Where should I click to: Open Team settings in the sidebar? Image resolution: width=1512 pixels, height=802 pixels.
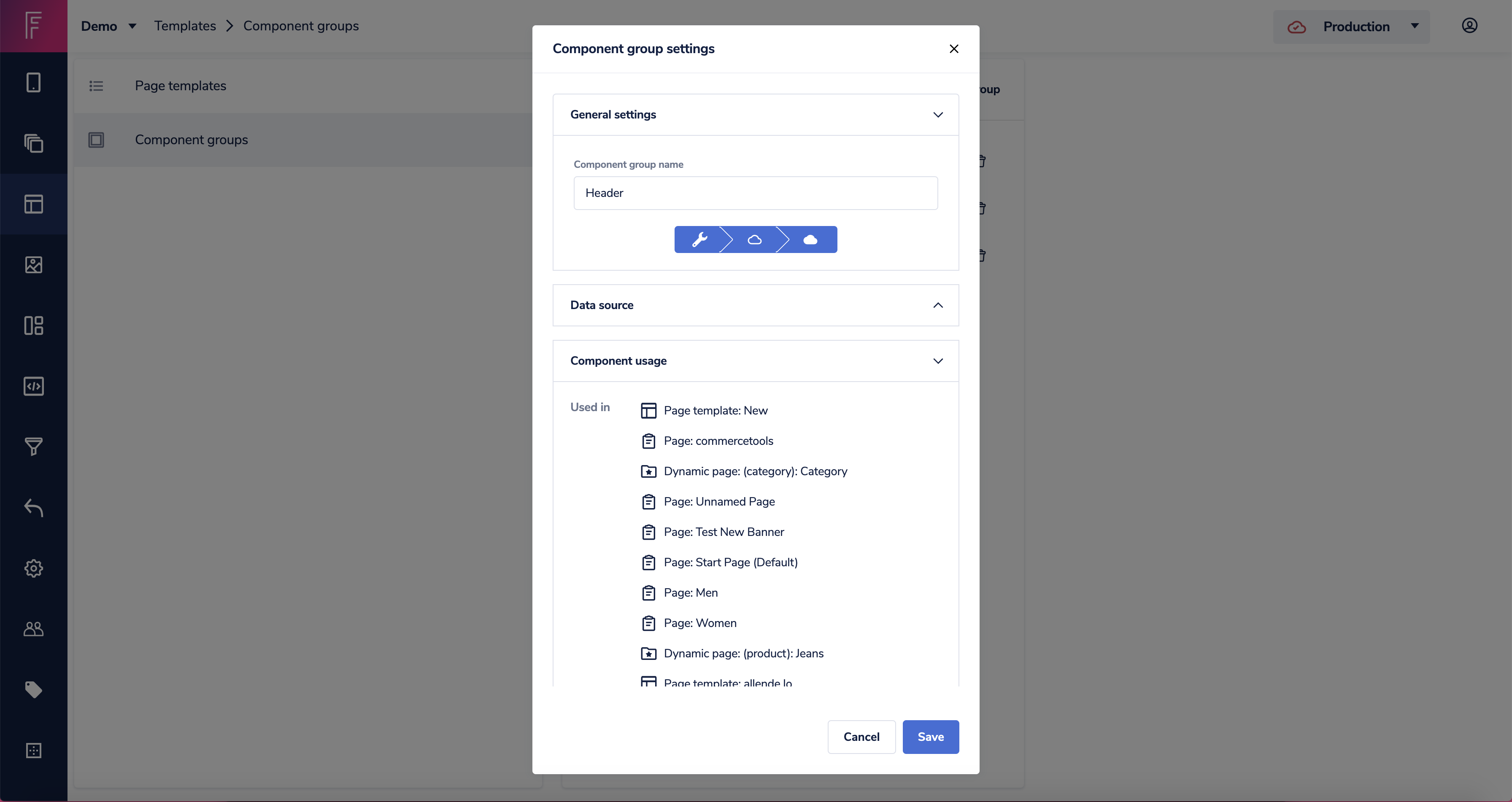[33, 629]
